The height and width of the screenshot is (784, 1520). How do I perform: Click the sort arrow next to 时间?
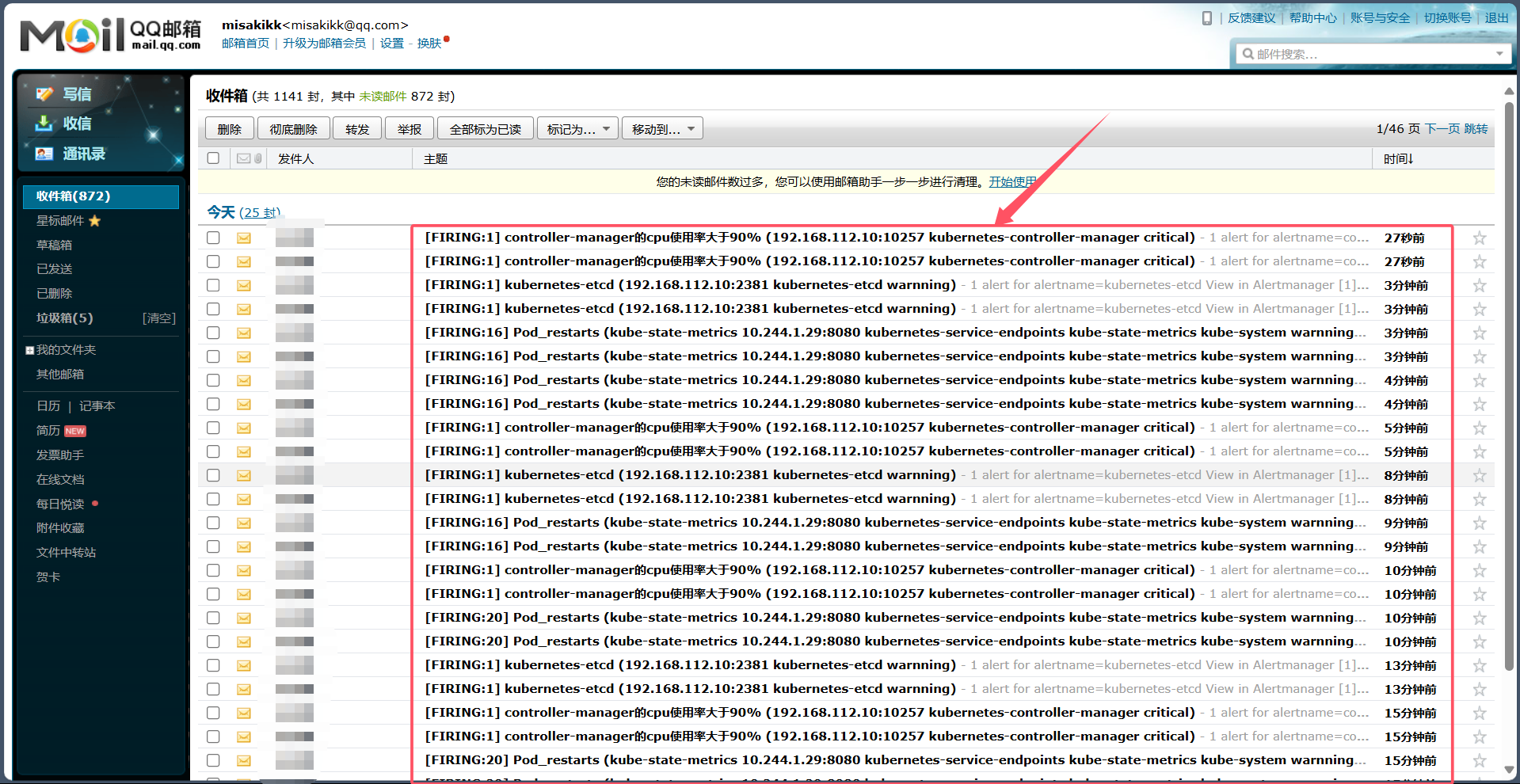click(1411, 158)
